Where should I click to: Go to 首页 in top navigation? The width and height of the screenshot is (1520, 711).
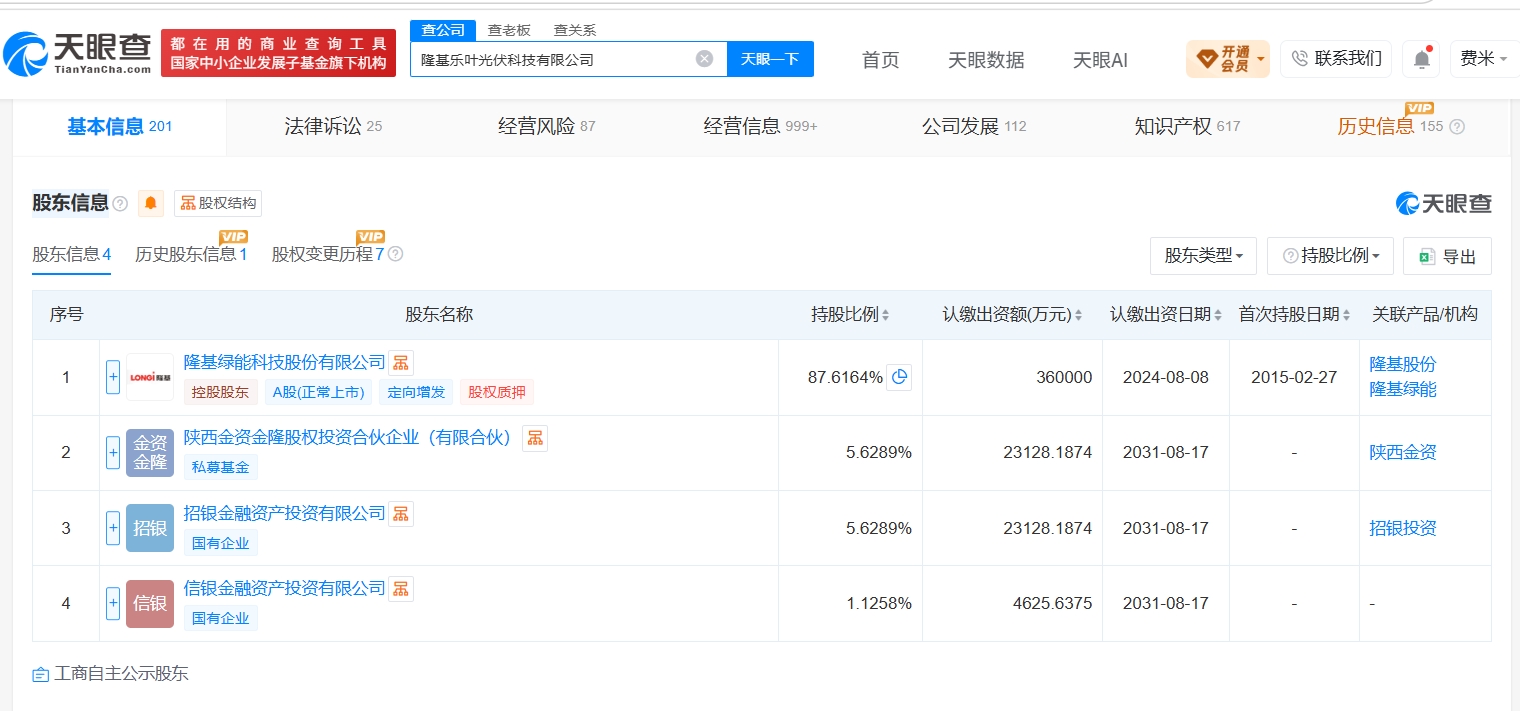tap(881, 60)
